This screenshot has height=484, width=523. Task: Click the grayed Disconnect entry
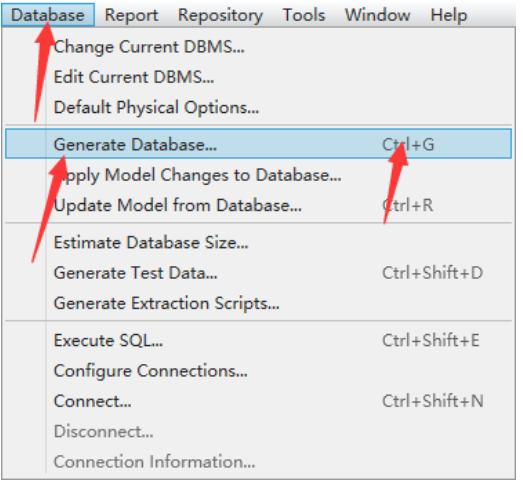point(258,431)
